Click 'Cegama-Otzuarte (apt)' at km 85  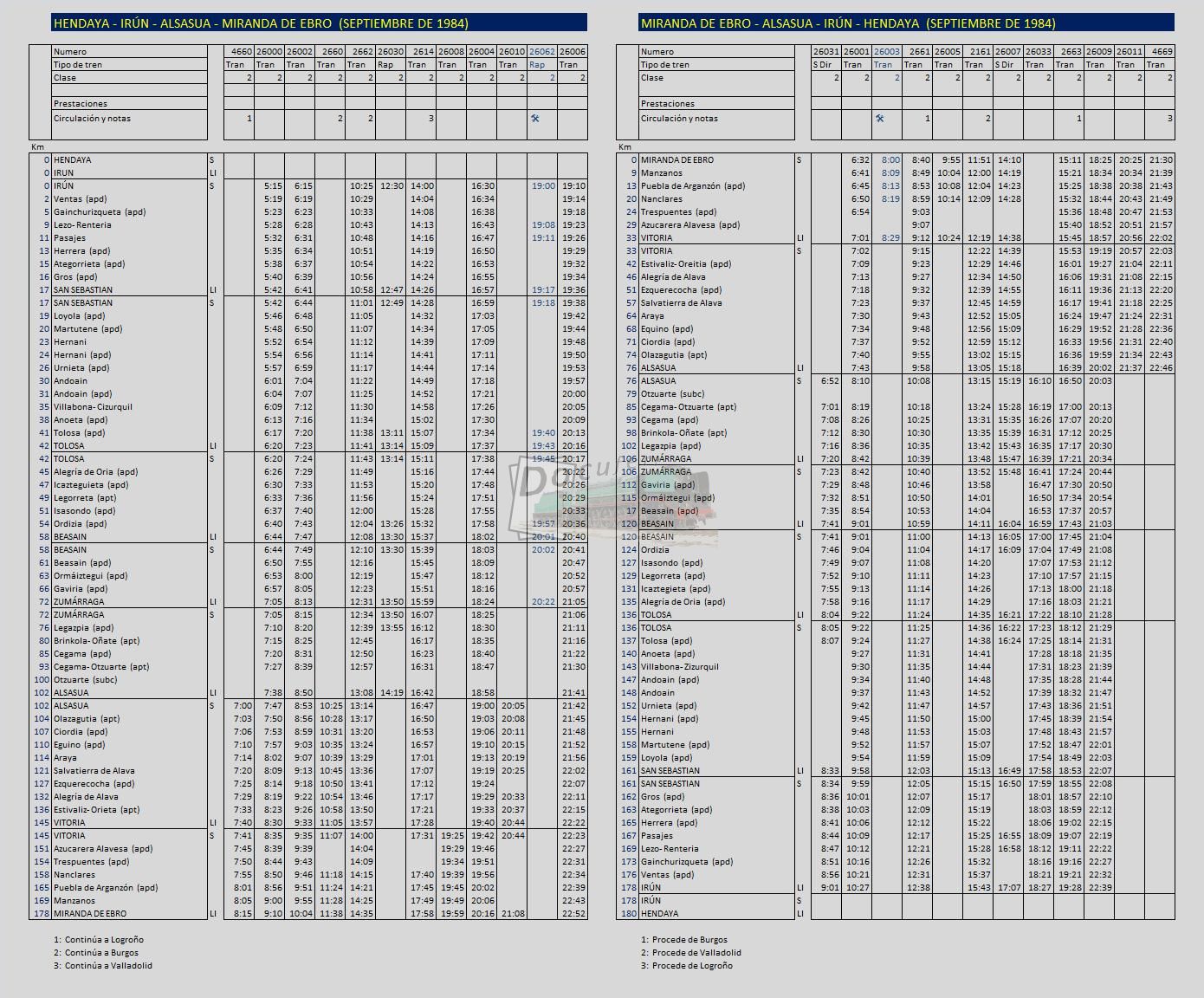click(689, 407)
